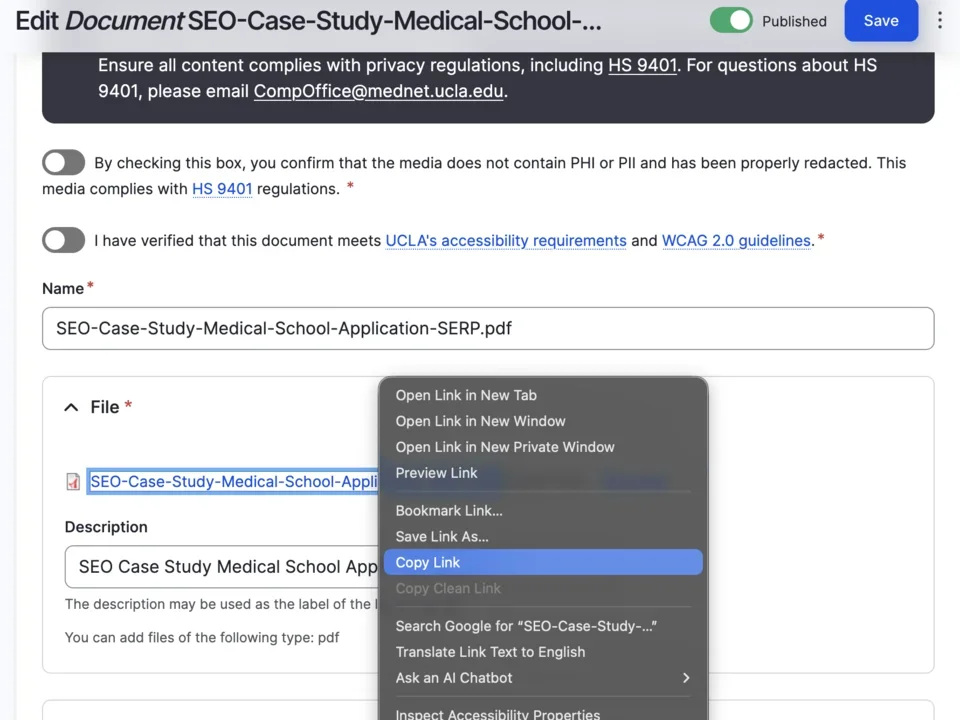Enable the PHI/PII redaction confirmation toggle
Viewport: 960px width, 720px height.
click(x=63, y=162)
